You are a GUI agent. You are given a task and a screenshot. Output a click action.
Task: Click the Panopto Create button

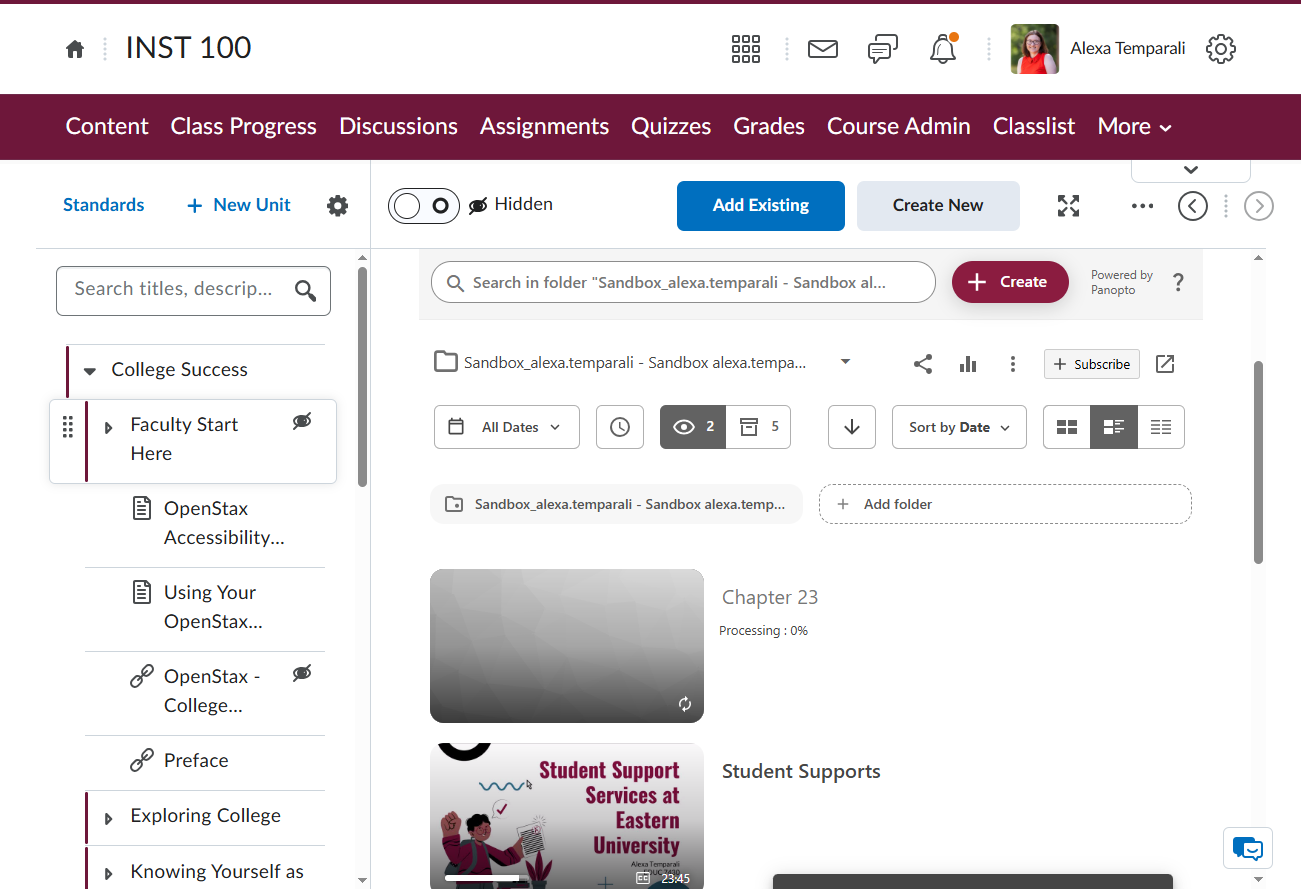[x=1010, y=283]
